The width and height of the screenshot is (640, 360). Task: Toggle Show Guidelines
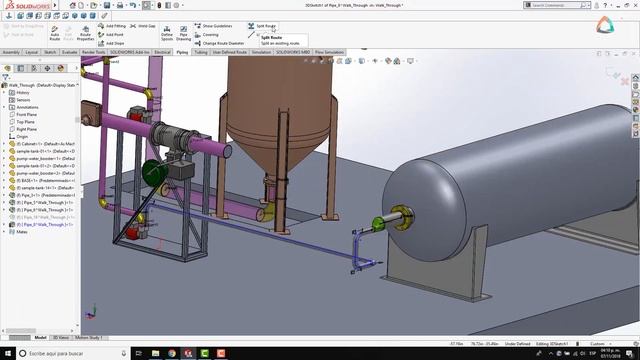(x=213, y=26)
